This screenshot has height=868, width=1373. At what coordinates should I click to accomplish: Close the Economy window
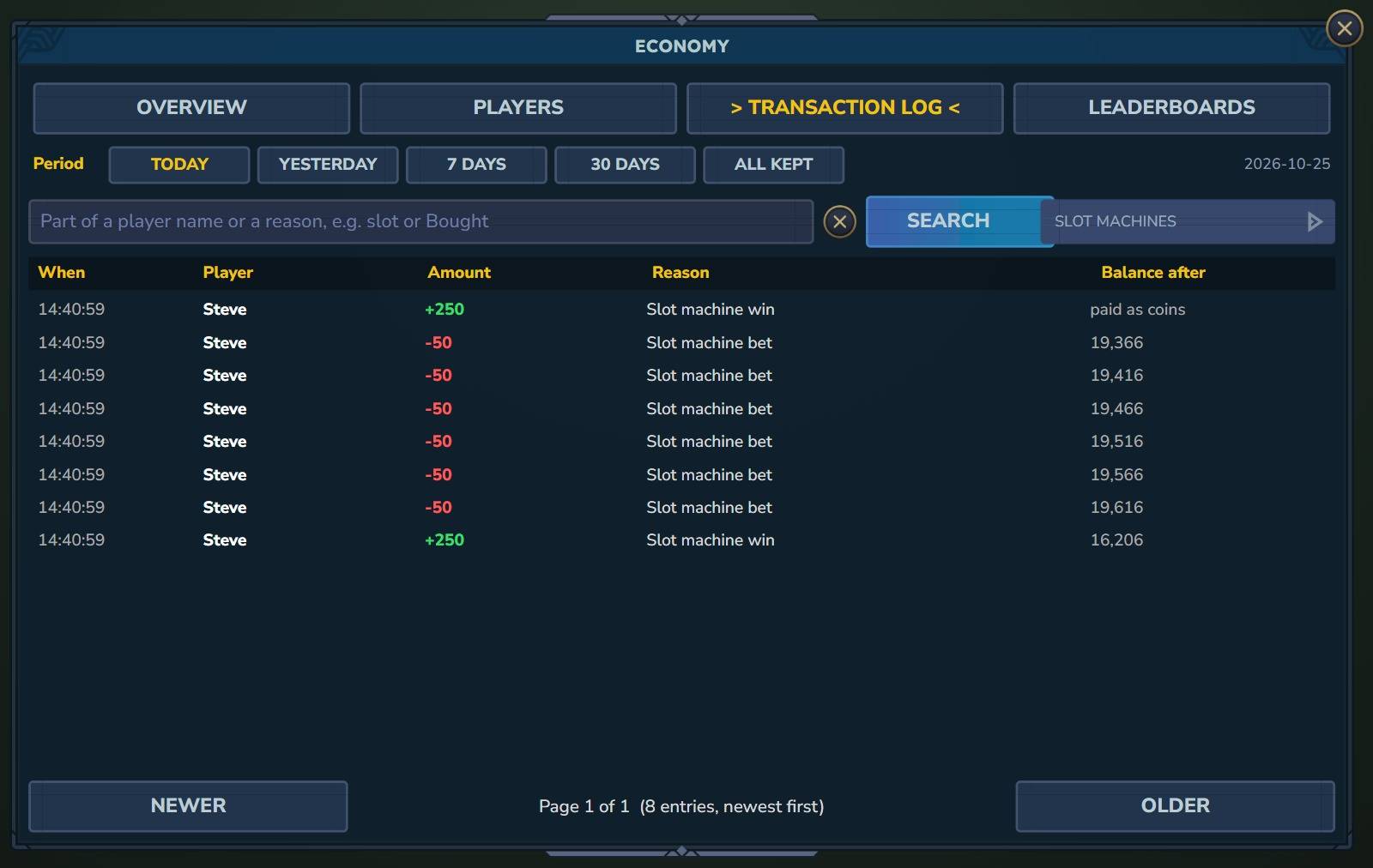click(1344, 28)
